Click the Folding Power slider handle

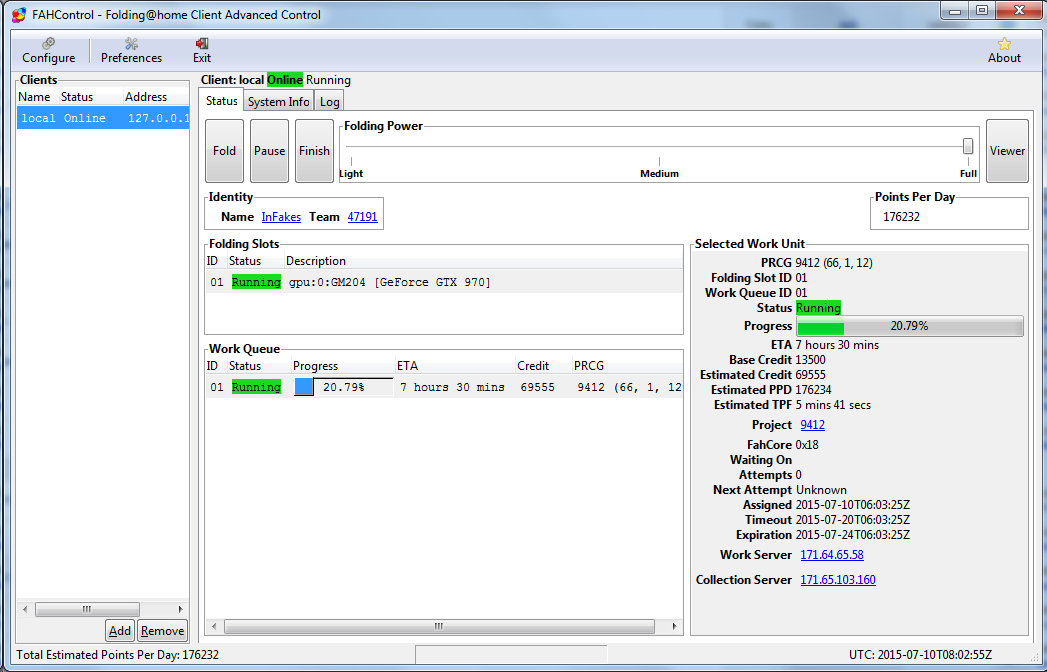point(968,146)
